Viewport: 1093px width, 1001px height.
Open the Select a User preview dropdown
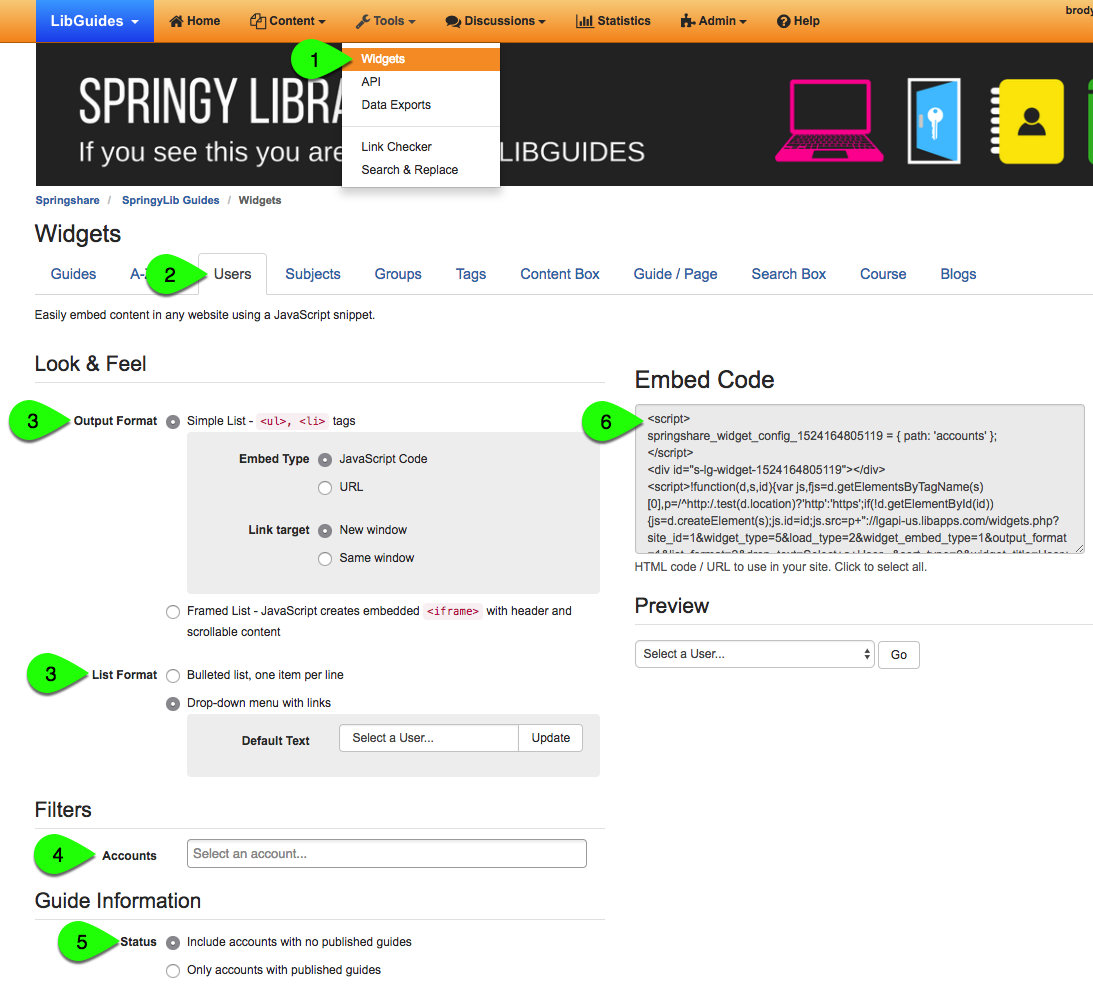pos(754,655)
